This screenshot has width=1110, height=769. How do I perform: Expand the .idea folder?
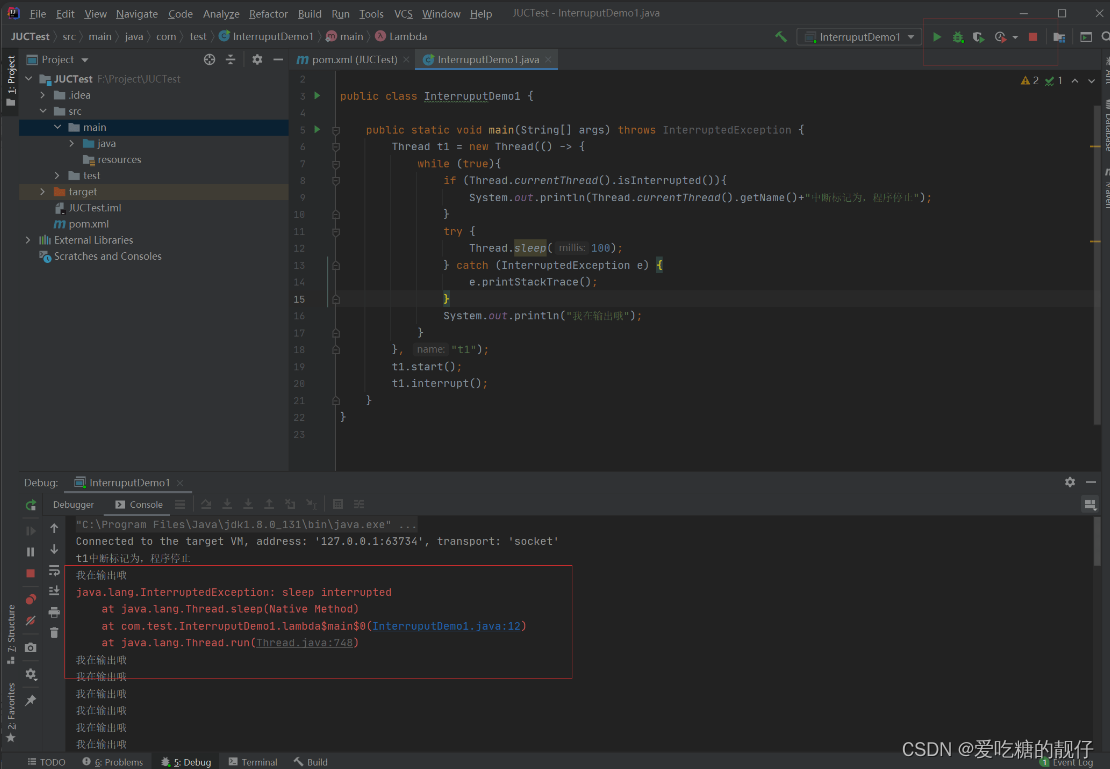pyautogui.click(x=43, y=95)
